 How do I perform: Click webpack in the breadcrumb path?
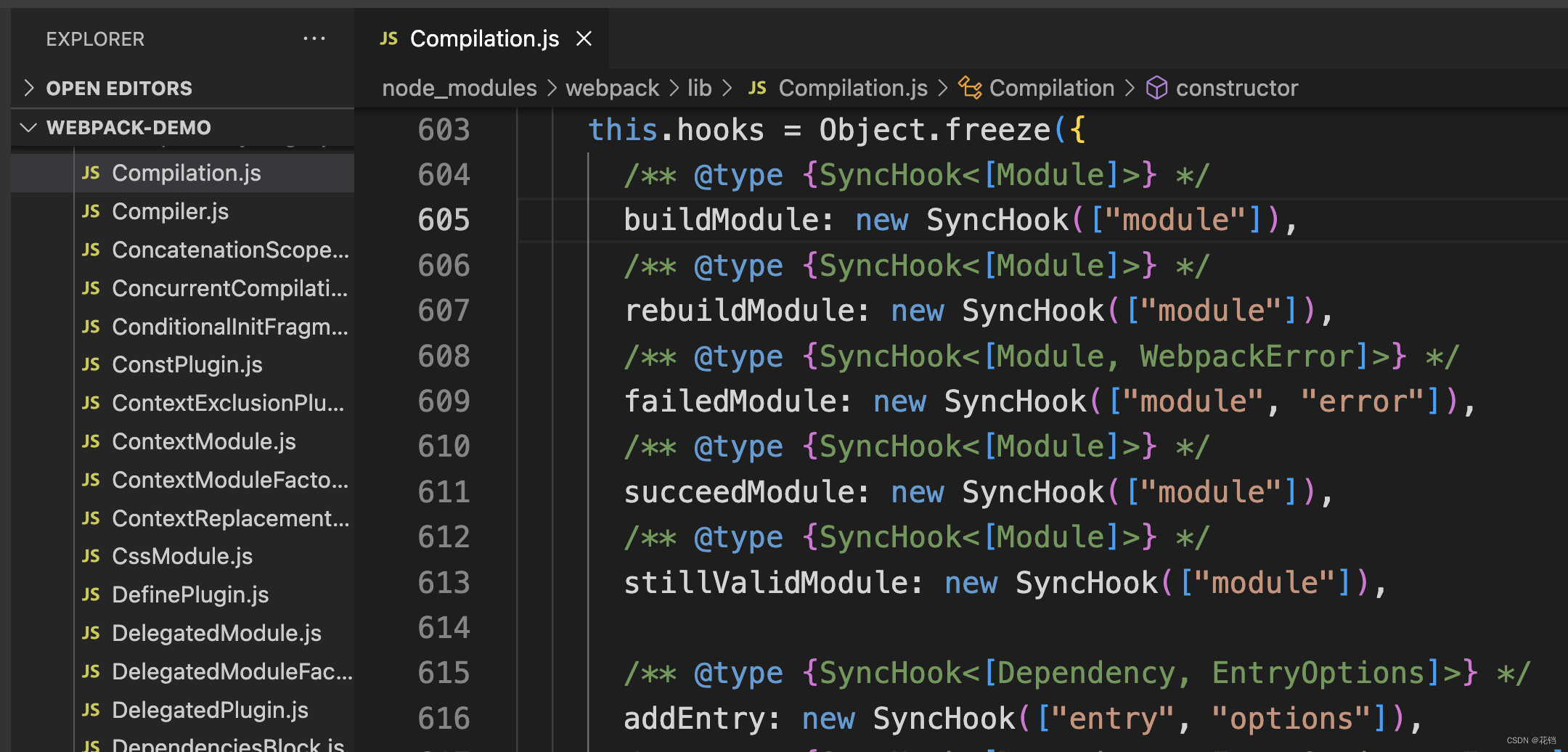coord(612,88)
